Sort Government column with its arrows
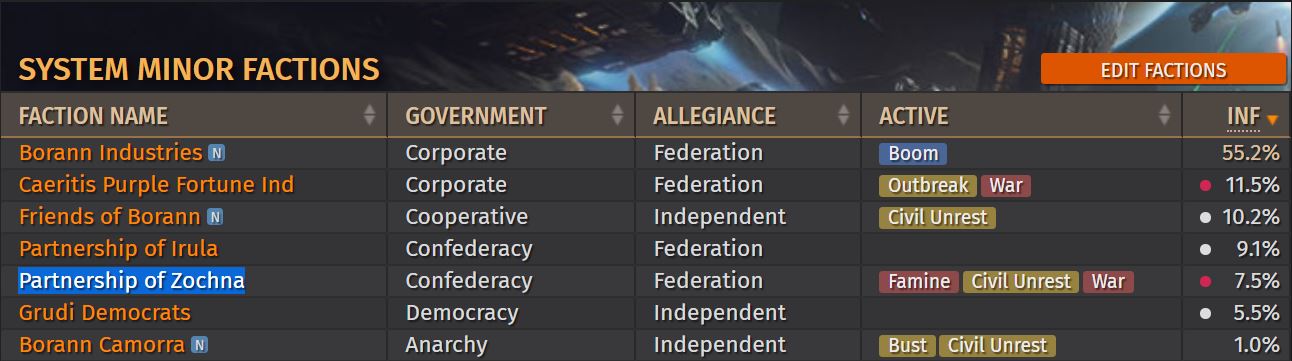Viewport: 1292px width, 361px height. tap(617, 116)
